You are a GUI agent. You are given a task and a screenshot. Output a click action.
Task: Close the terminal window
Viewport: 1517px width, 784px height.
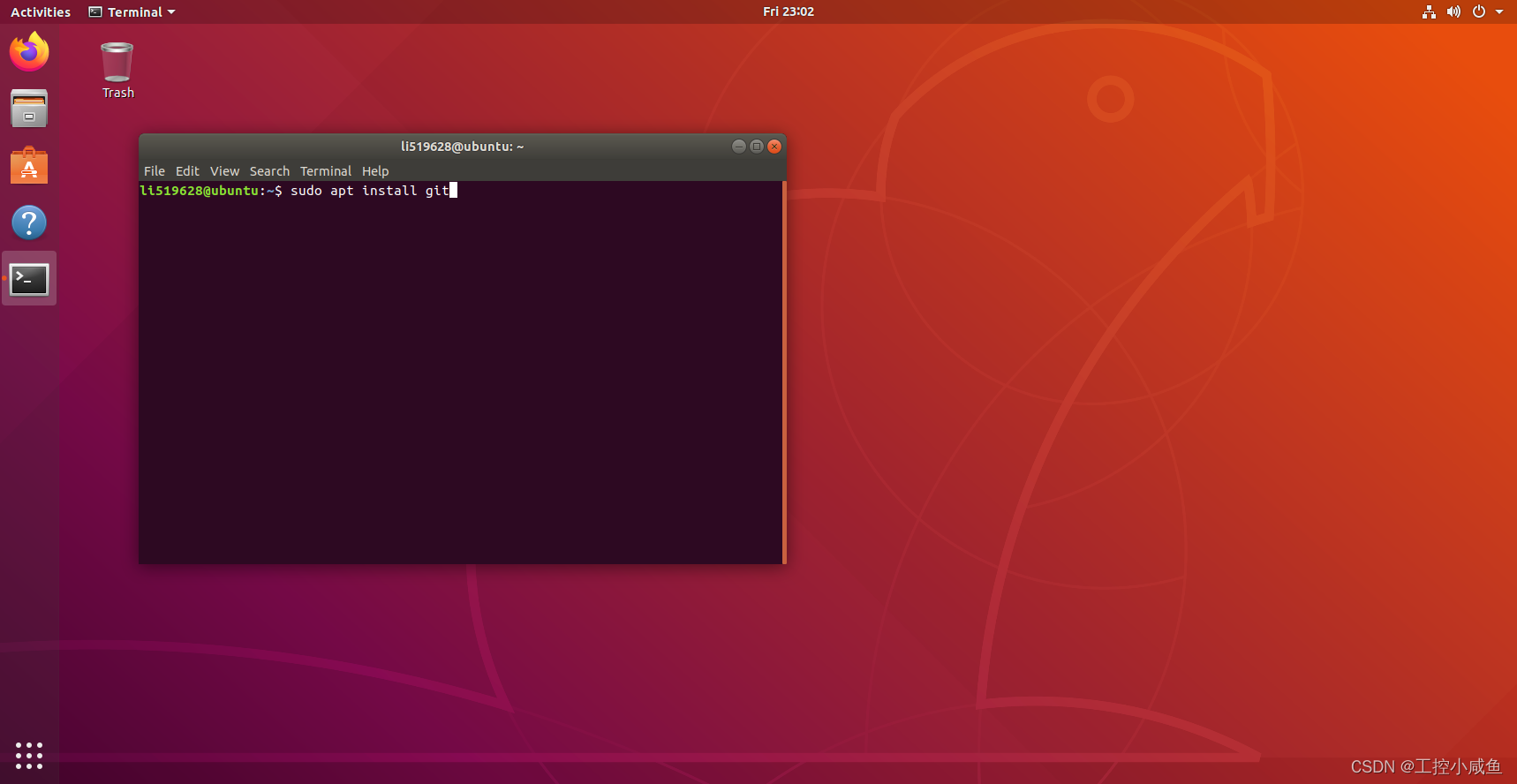(x=774, y=147)
